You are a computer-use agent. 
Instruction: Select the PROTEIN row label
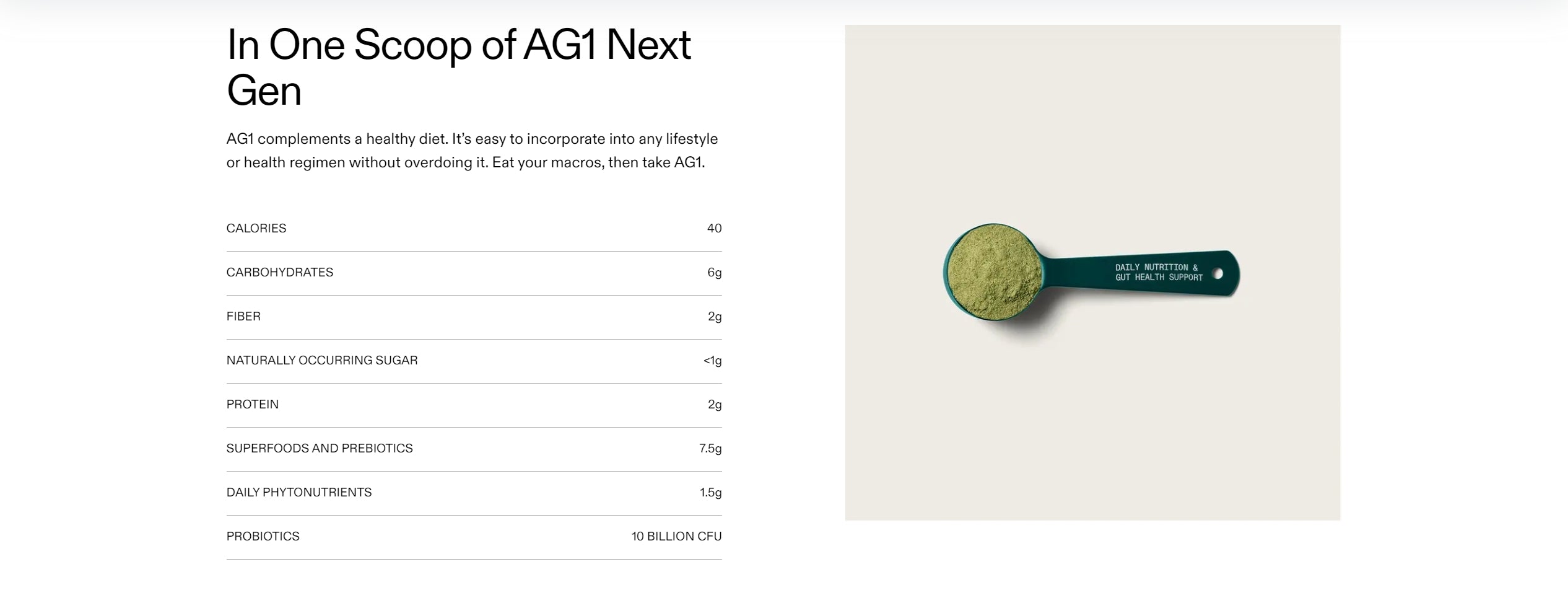coord(252,404)
